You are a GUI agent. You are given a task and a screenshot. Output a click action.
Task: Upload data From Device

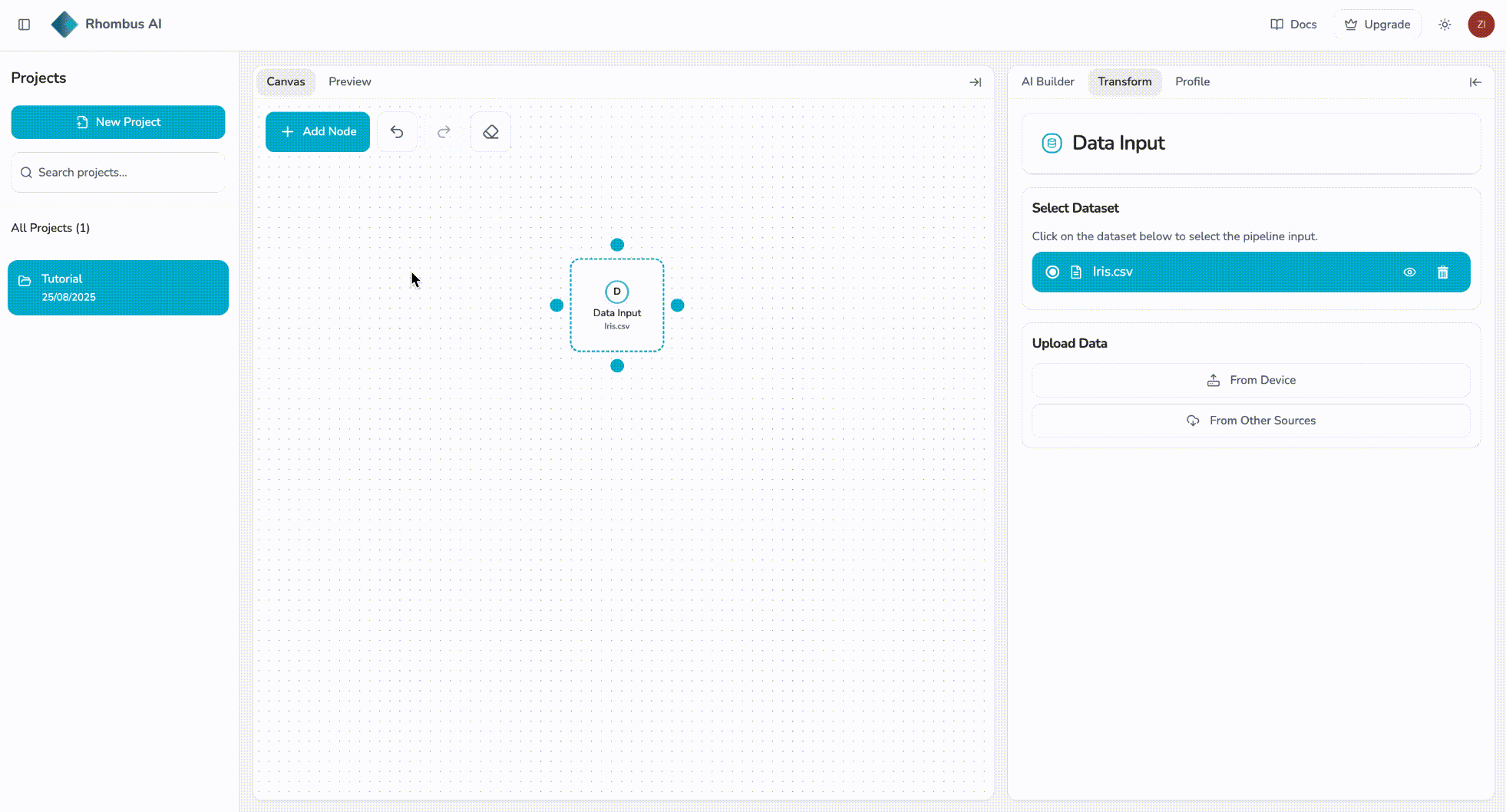click(x=1250, y=381)
